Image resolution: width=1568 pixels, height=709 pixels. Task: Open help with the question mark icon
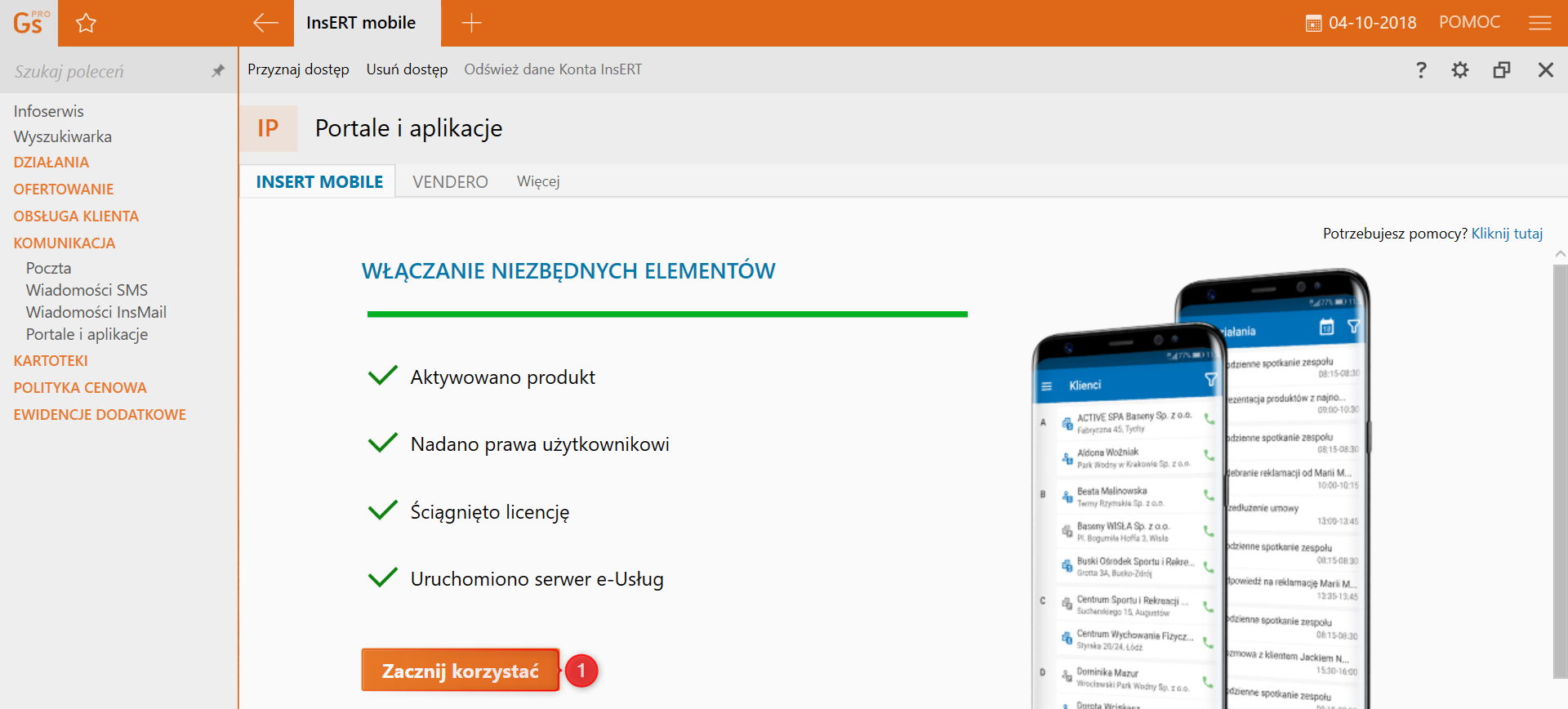point(1421,70)
